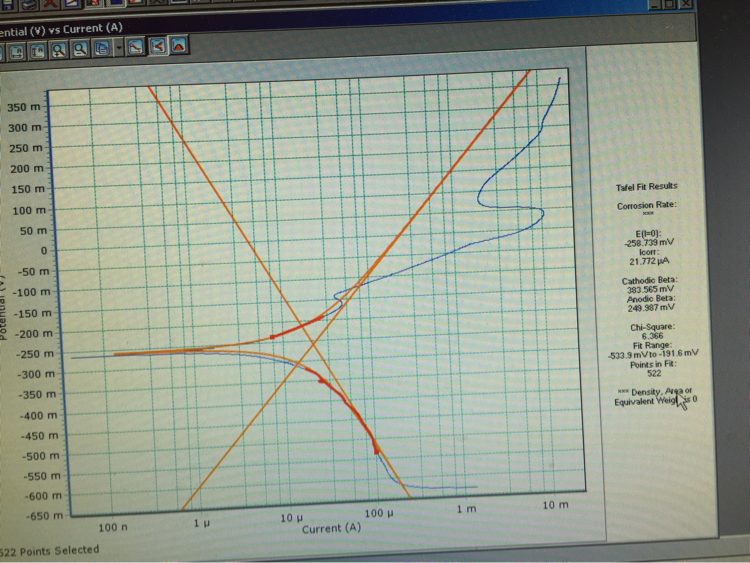Click the 'Potential (V) vs Current (A)' window title
750x563 pixels.
pos(61,30)
